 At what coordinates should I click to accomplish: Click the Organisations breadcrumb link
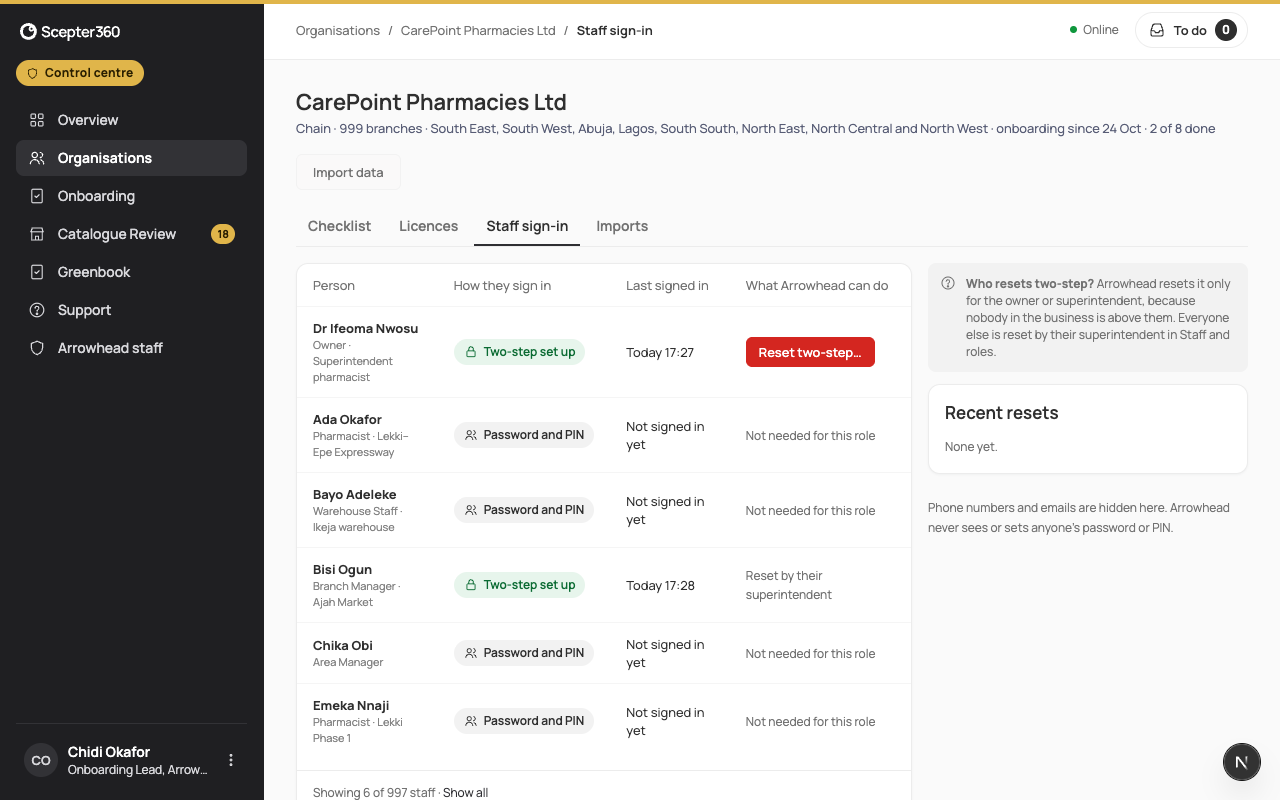pos(338,30)
